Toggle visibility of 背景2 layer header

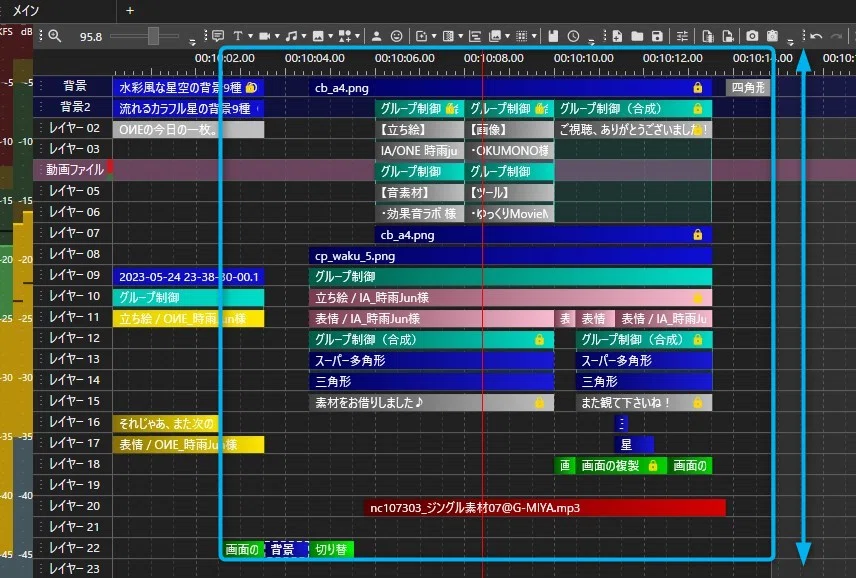pos(74,107)
